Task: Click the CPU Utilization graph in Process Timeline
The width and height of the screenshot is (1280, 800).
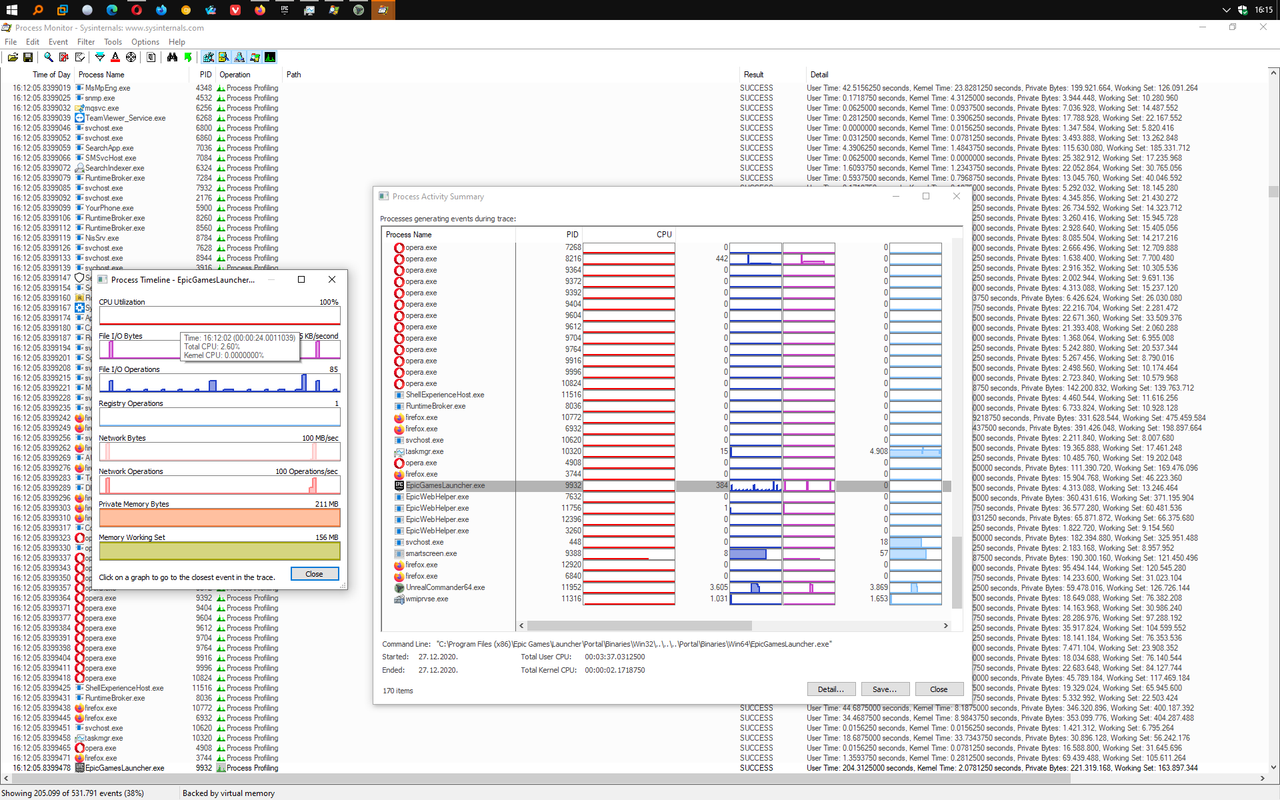Action: coord(219,317)
